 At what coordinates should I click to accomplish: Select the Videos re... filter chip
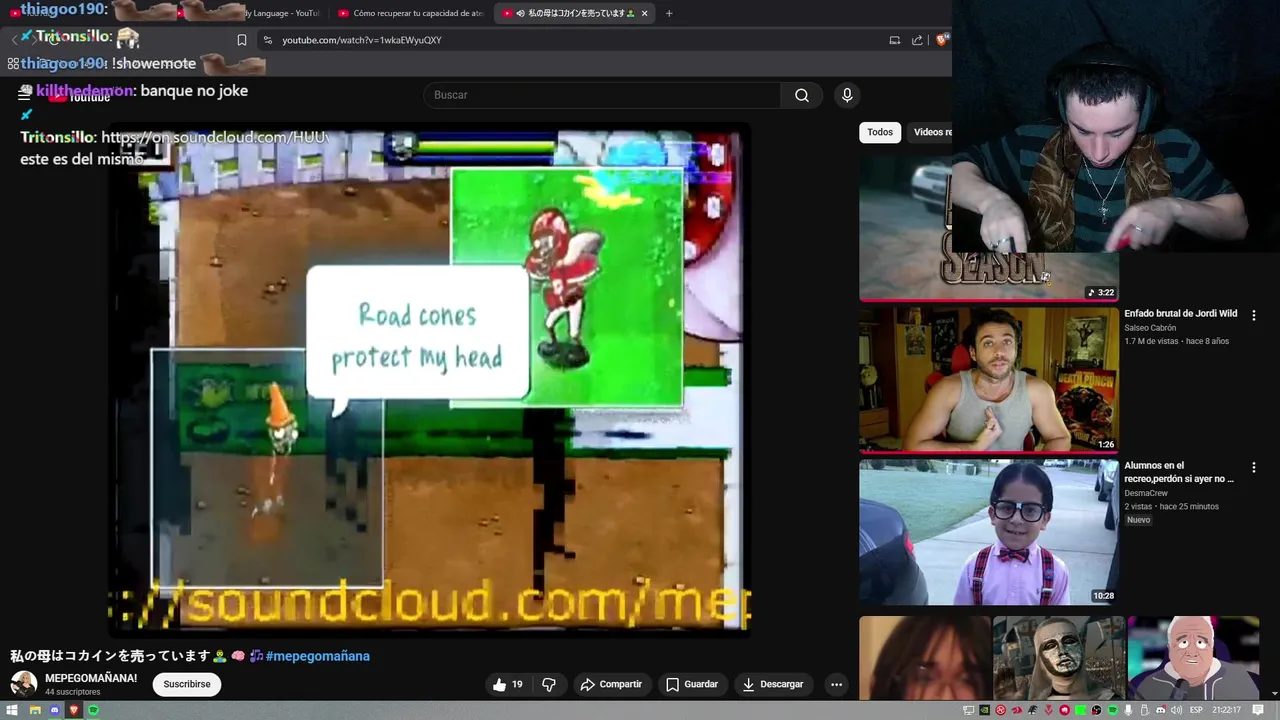929,132
